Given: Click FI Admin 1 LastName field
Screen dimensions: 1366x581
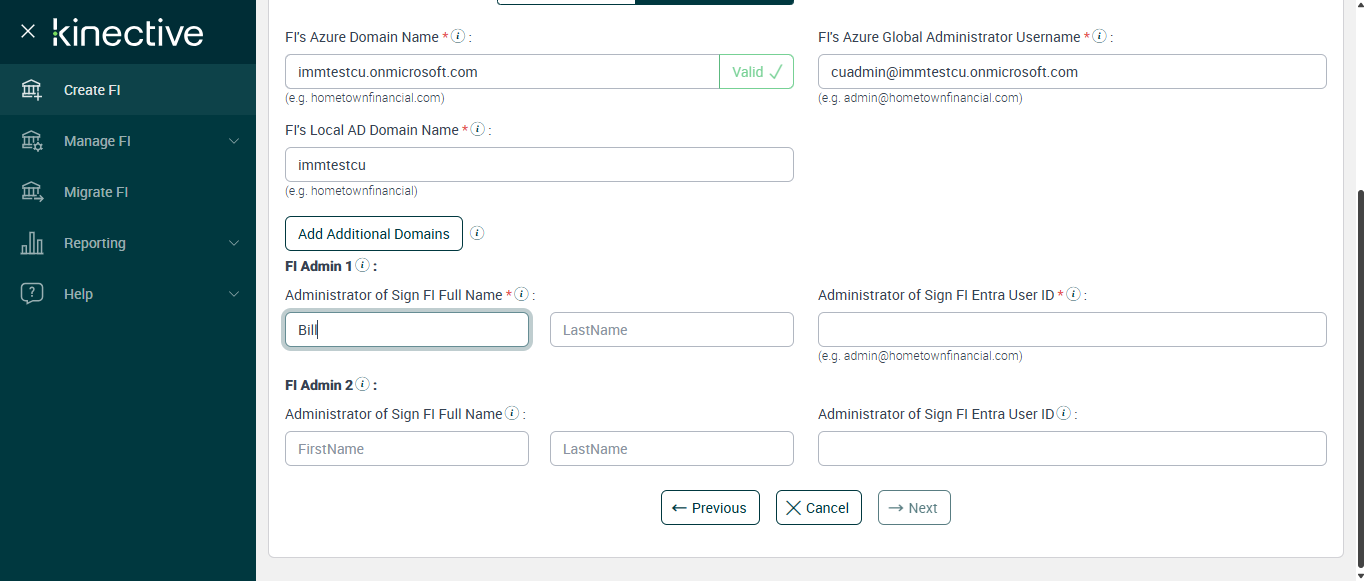Looking at the screenshot, I should click(671, 330).
